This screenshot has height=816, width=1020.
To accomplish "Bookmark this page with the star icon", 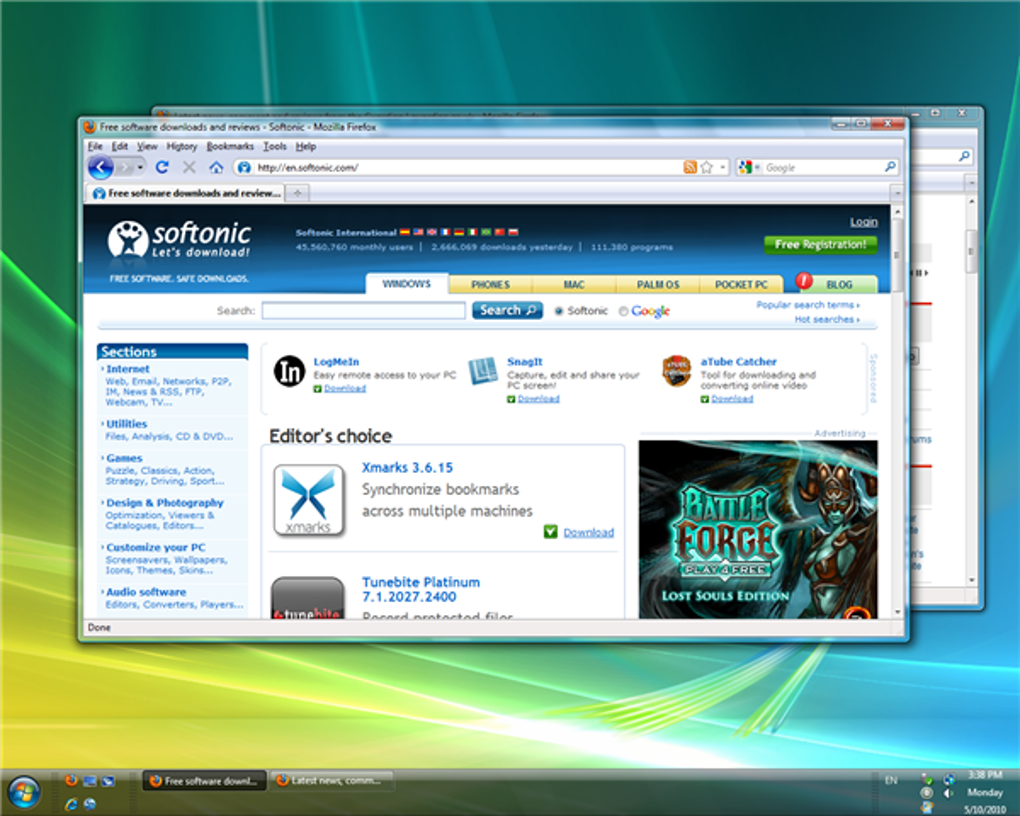I will 706,167.
